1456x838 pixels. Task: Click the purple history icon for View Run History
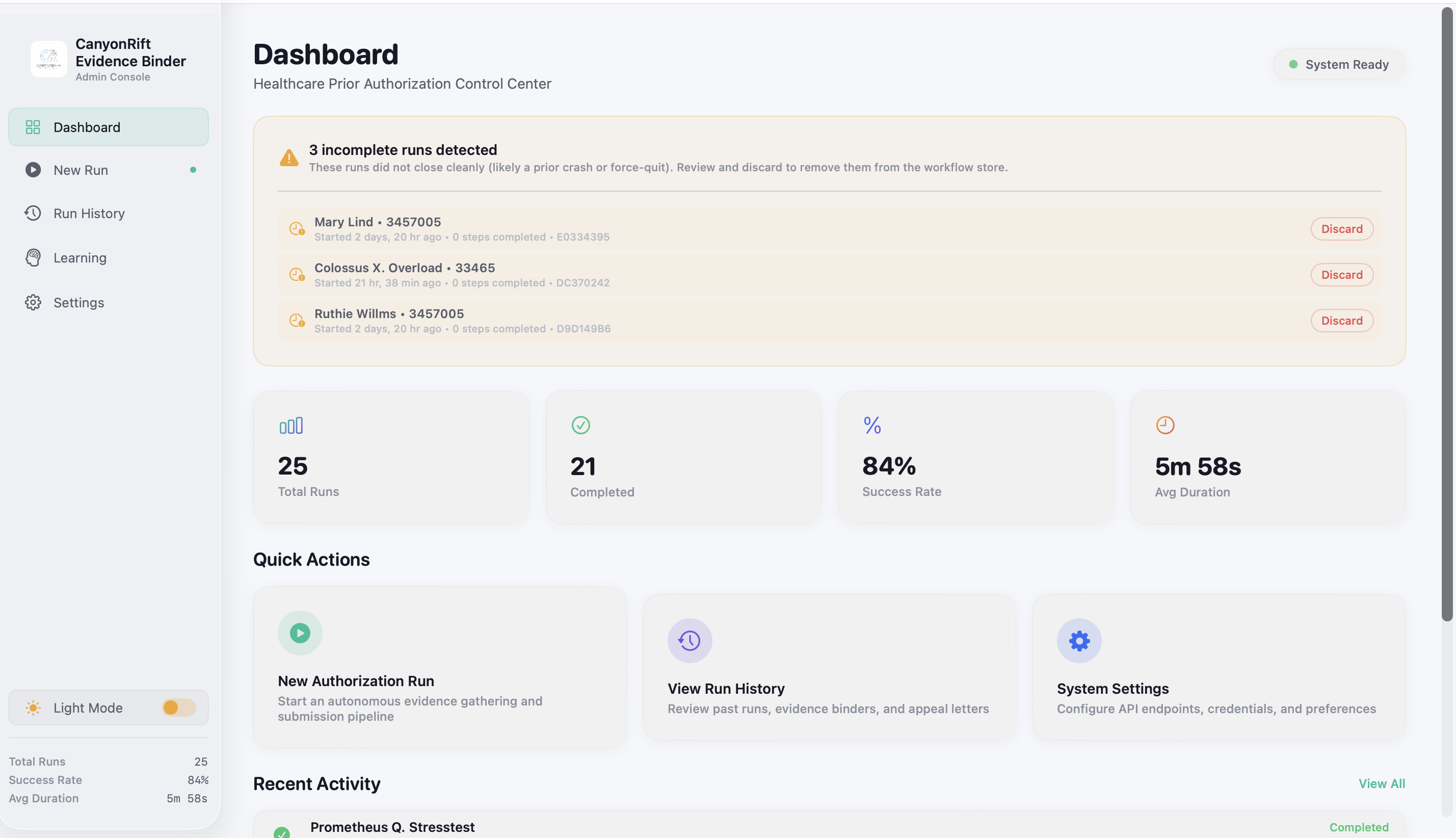690,641
